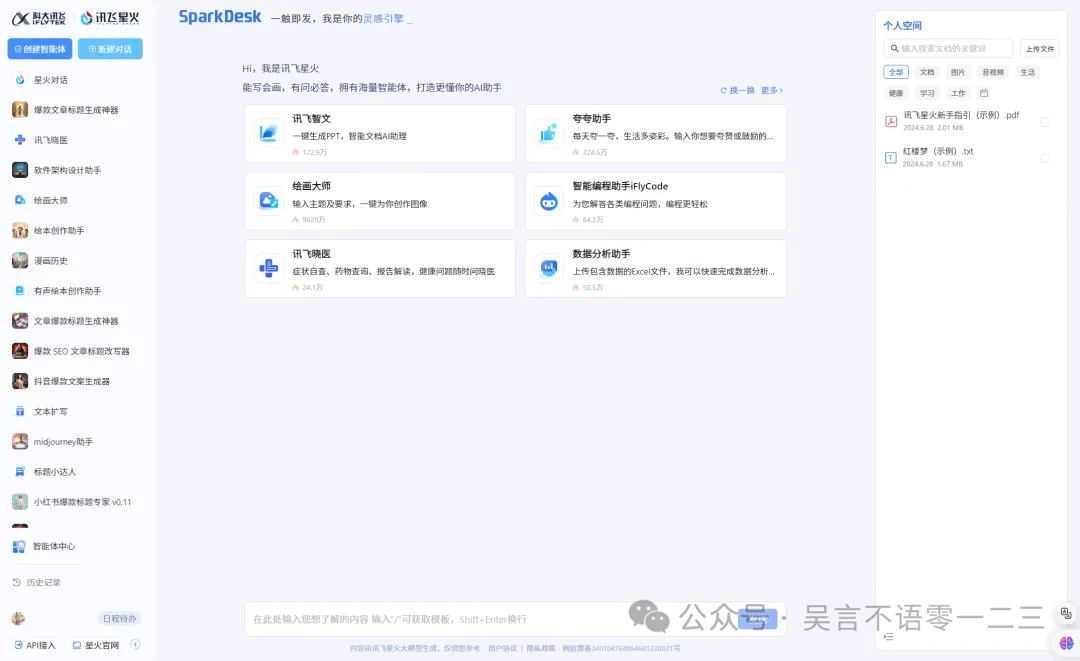The height and width of the screenshot is (661, 1080).
Task: Open 绘画大师 icon in left sidebar
Action: click(20, 200)
